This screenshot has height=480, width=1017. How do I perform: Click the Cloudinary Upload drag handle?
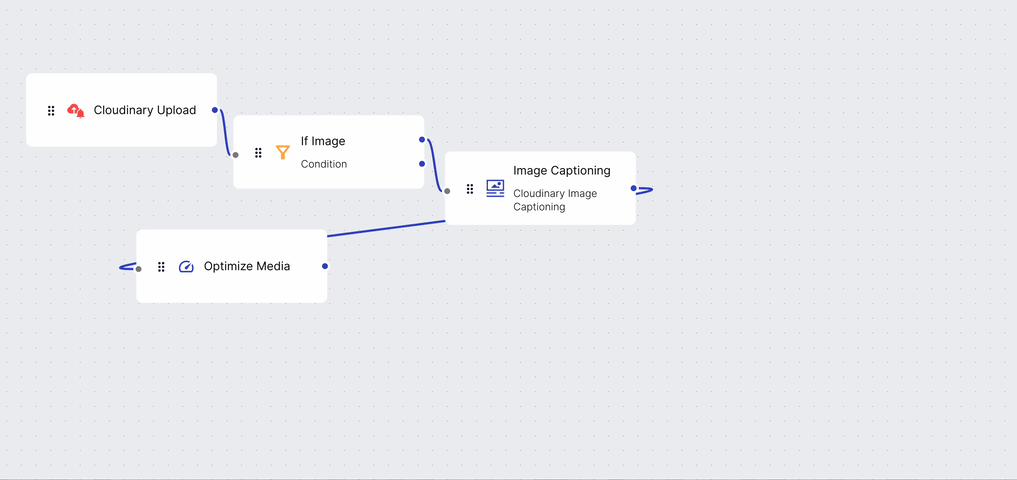tap(51, 111)
